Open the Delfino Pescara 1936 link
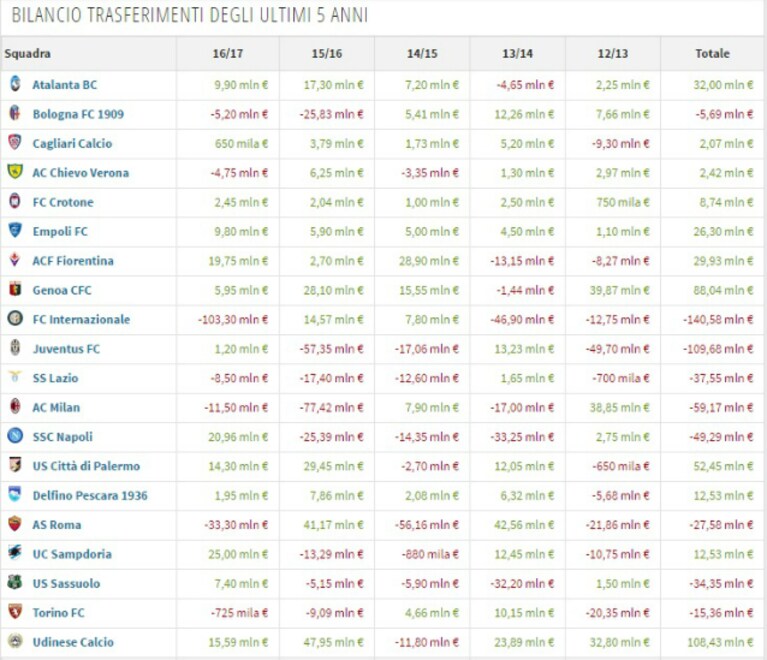The width and height of the screenshot is (767, 660). (90, 496)
